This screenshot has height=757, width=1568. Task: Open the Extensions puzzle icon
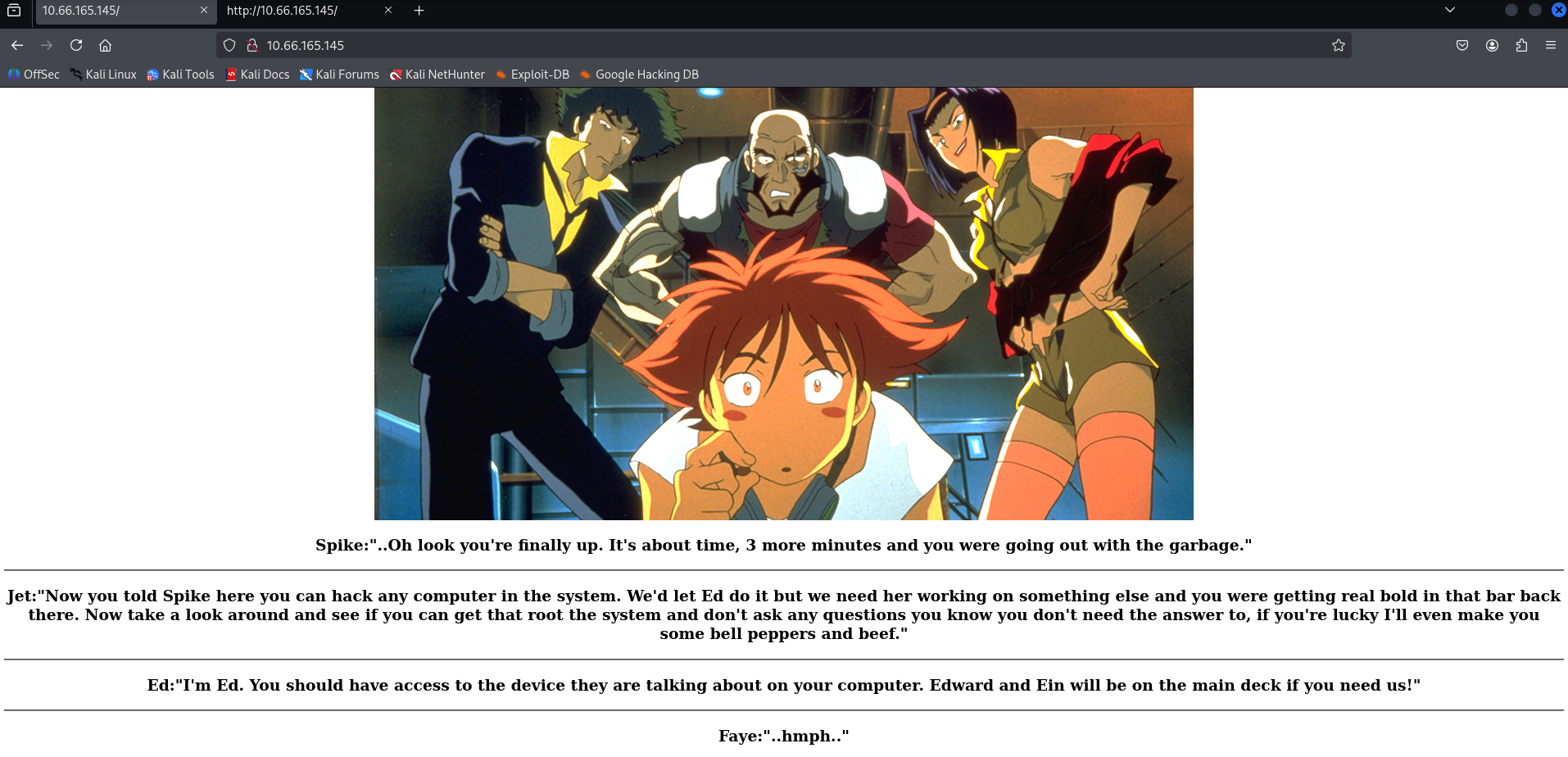(x=1521, y=45)
